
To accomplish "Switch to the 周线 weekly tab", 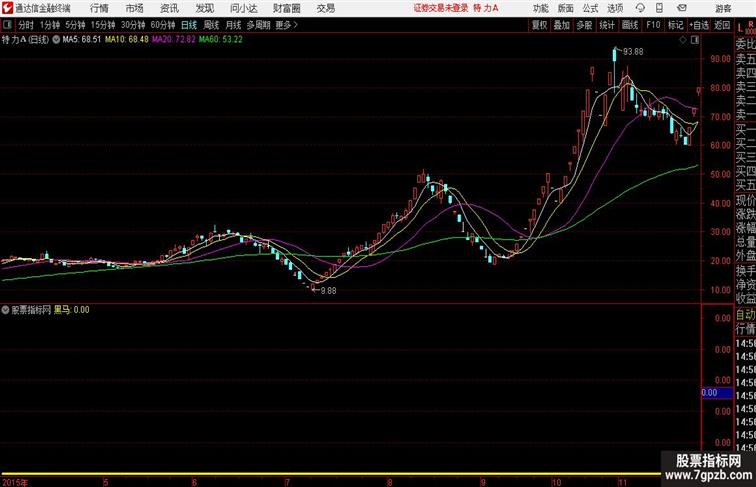I will 211,25.
